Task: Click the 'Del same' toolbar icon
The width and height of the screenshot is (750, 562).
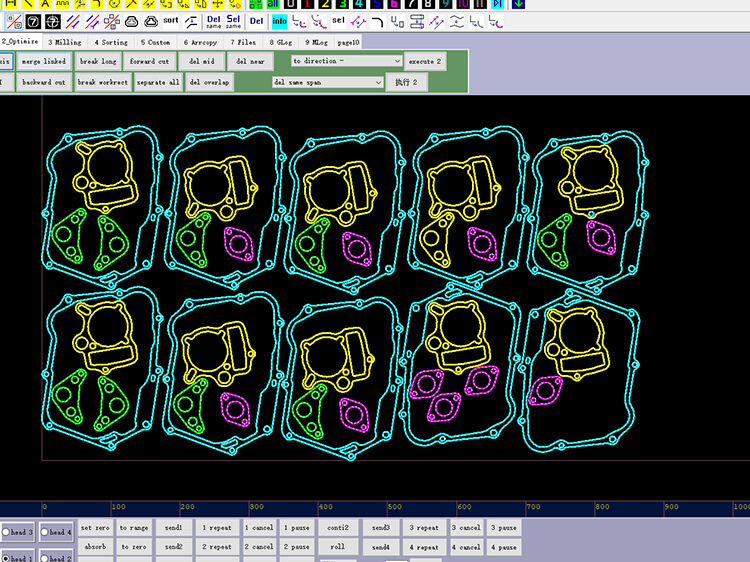Action: (x=214, y=20)
